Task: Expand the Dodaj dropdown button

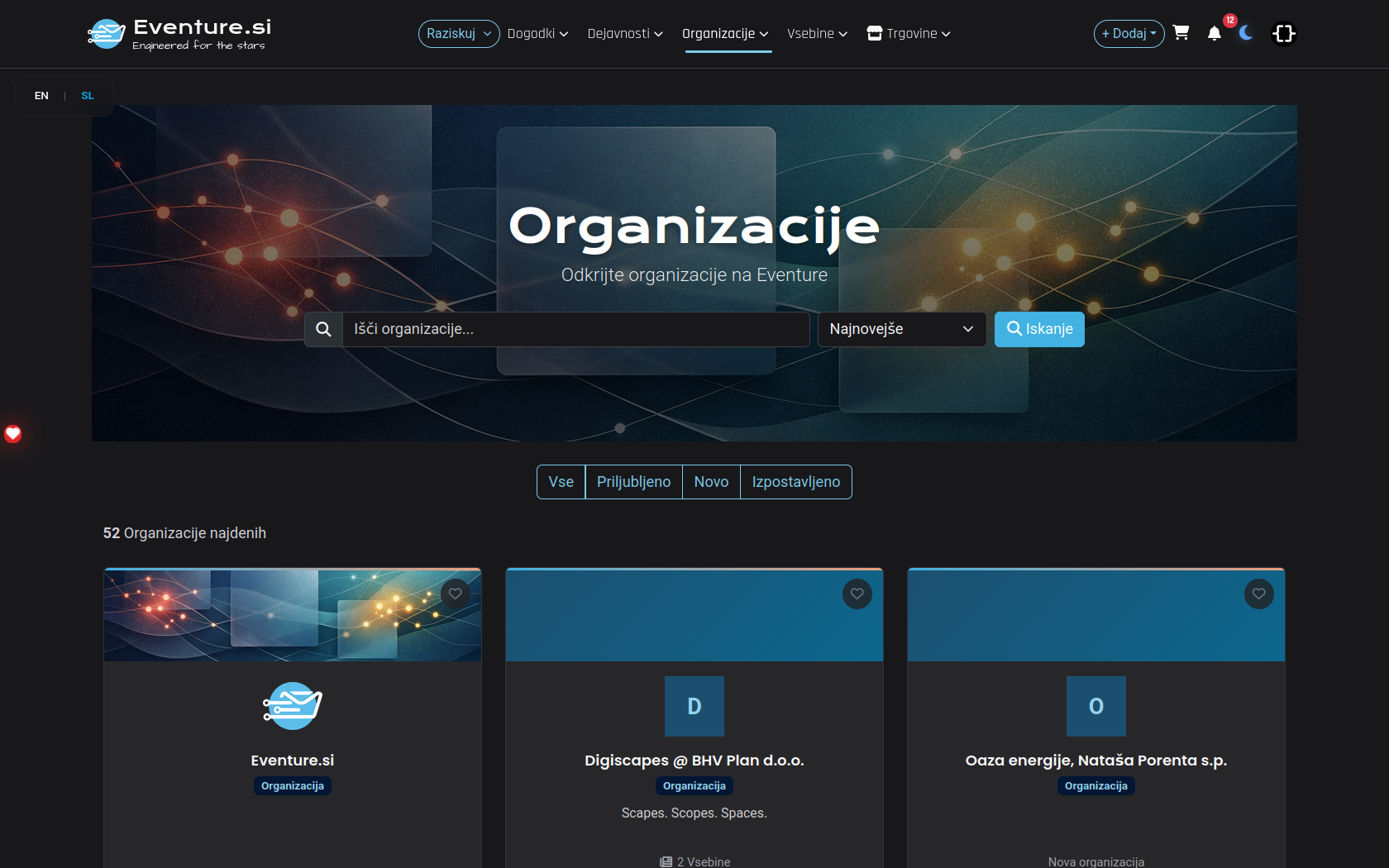Action: [x=1129, y=34]
